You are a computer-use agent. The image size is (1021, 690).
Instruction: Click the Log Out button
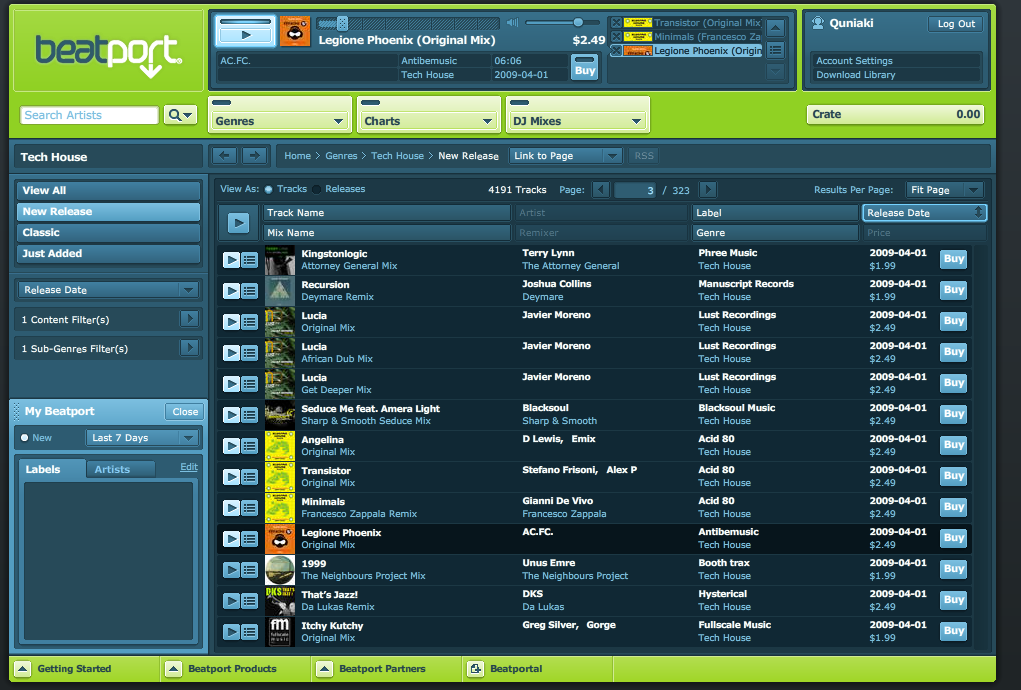(956, 23)
